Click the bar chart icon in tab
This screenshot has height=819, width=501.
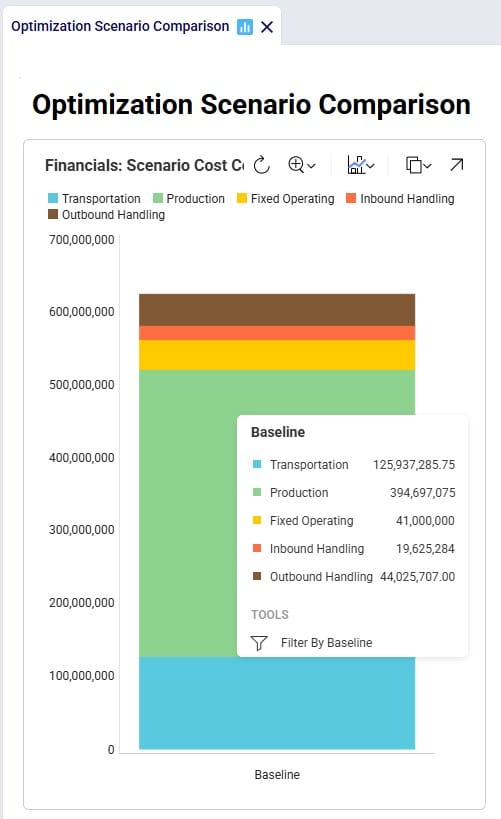point(244,27)
